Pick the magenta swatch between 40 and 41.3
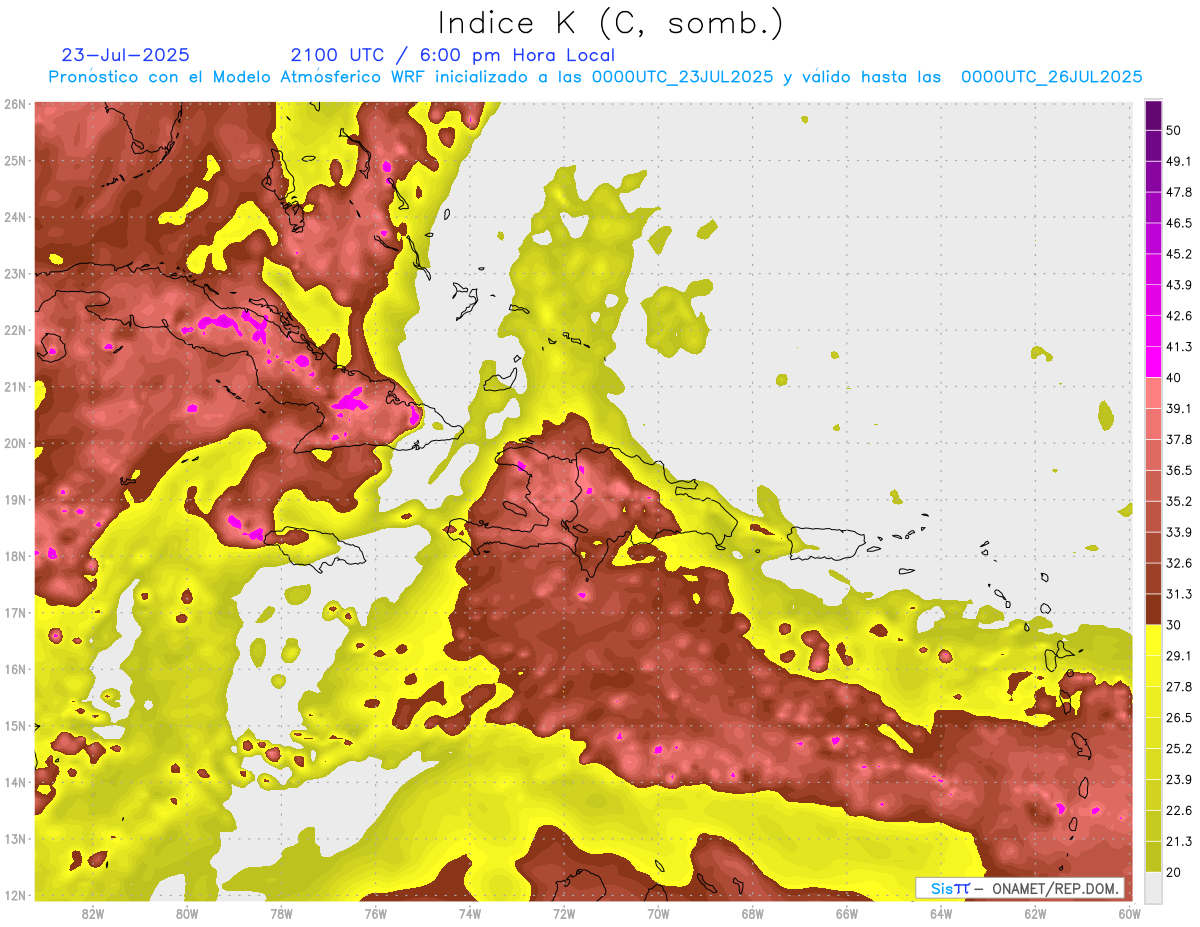Viewport: 1200px width, 927px height. click(x=1153, y=362)
